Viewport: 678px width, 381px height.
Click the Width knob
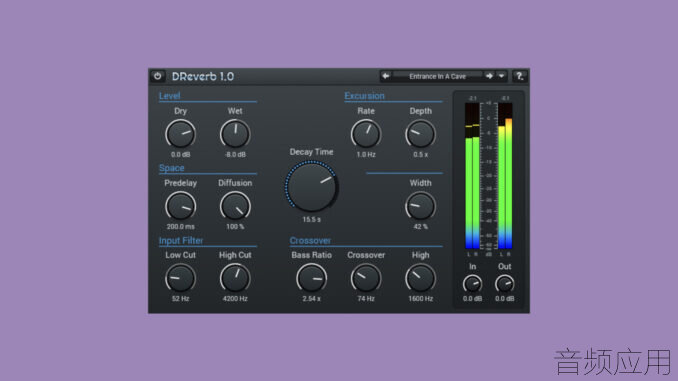[420, 206]
